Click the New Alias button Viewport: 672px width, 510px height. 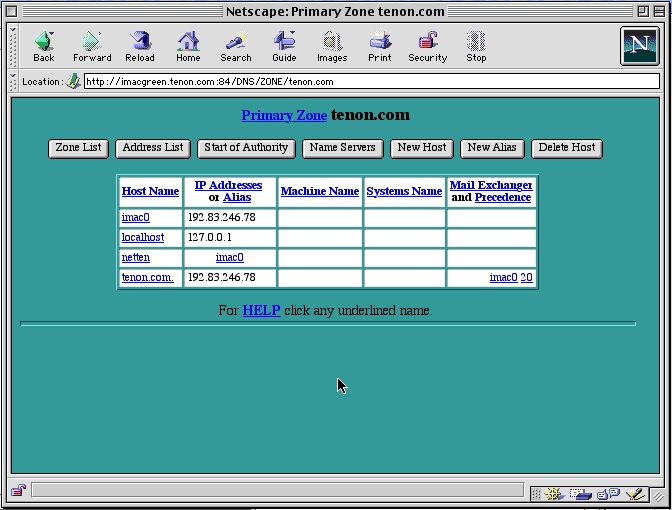point(492,148)
